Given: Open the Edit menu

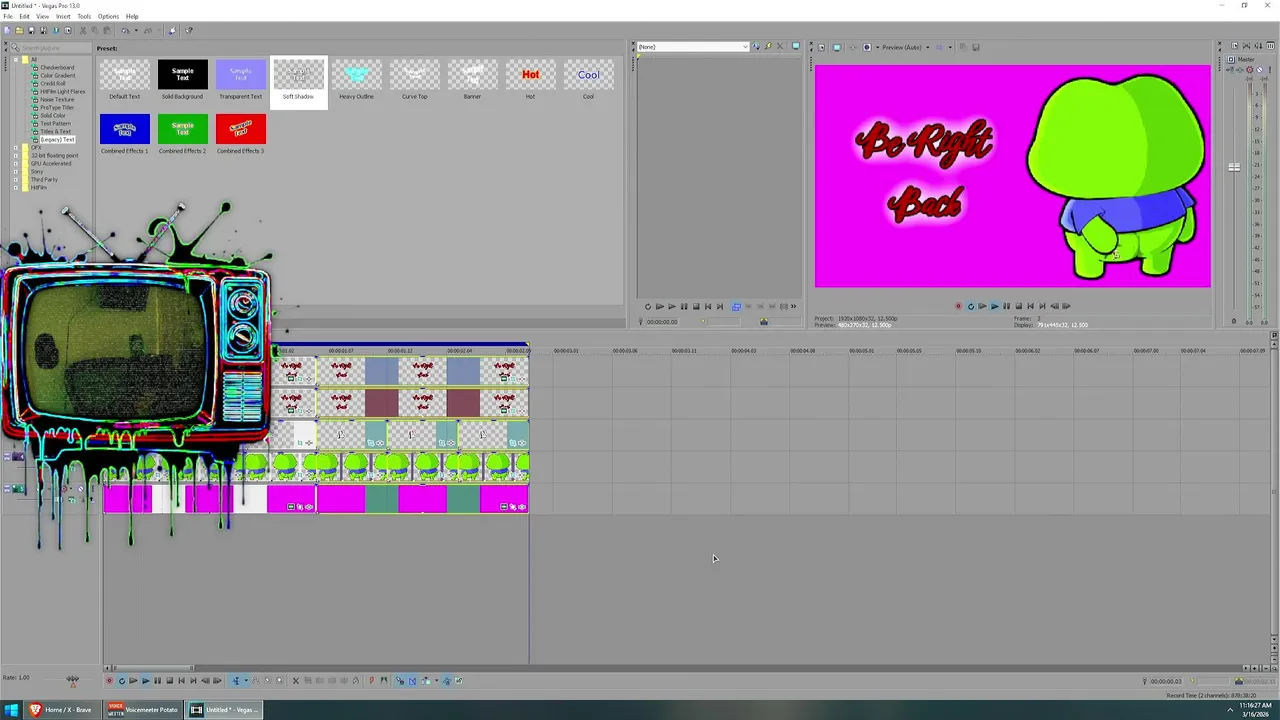Looking at the screenshot, I should click(x=24, y=16).
